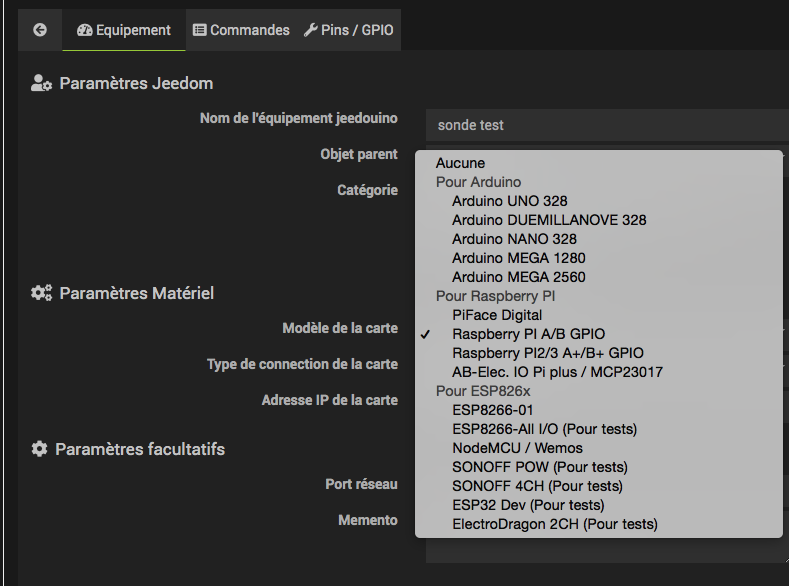This screenshot has height=586, width=789.
Task: Select PiFace Digital board model
Action: (497, 315)
